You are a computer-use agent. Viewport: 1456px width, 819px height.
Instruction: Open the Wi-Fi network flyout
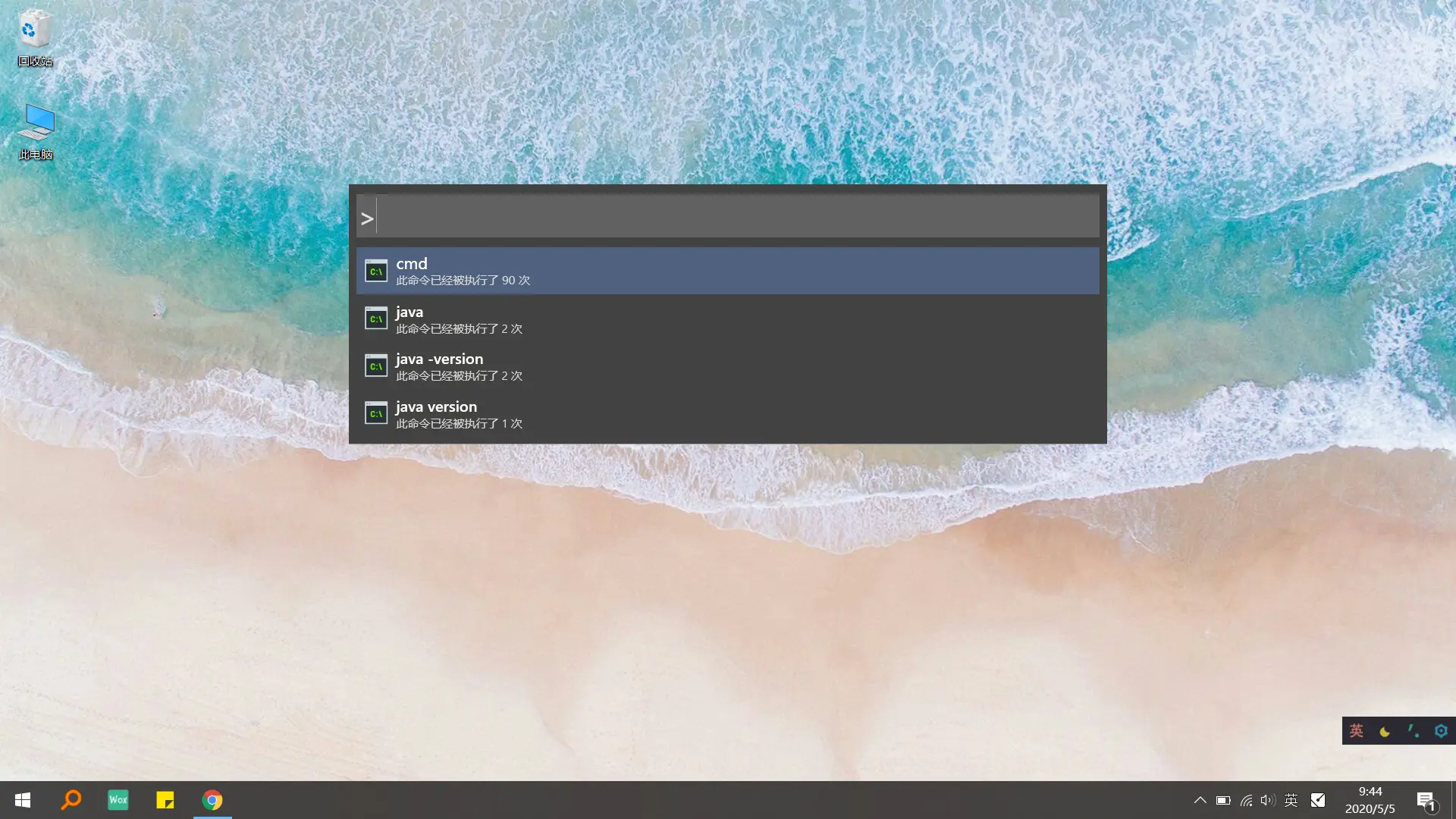tap(1246, 800)
